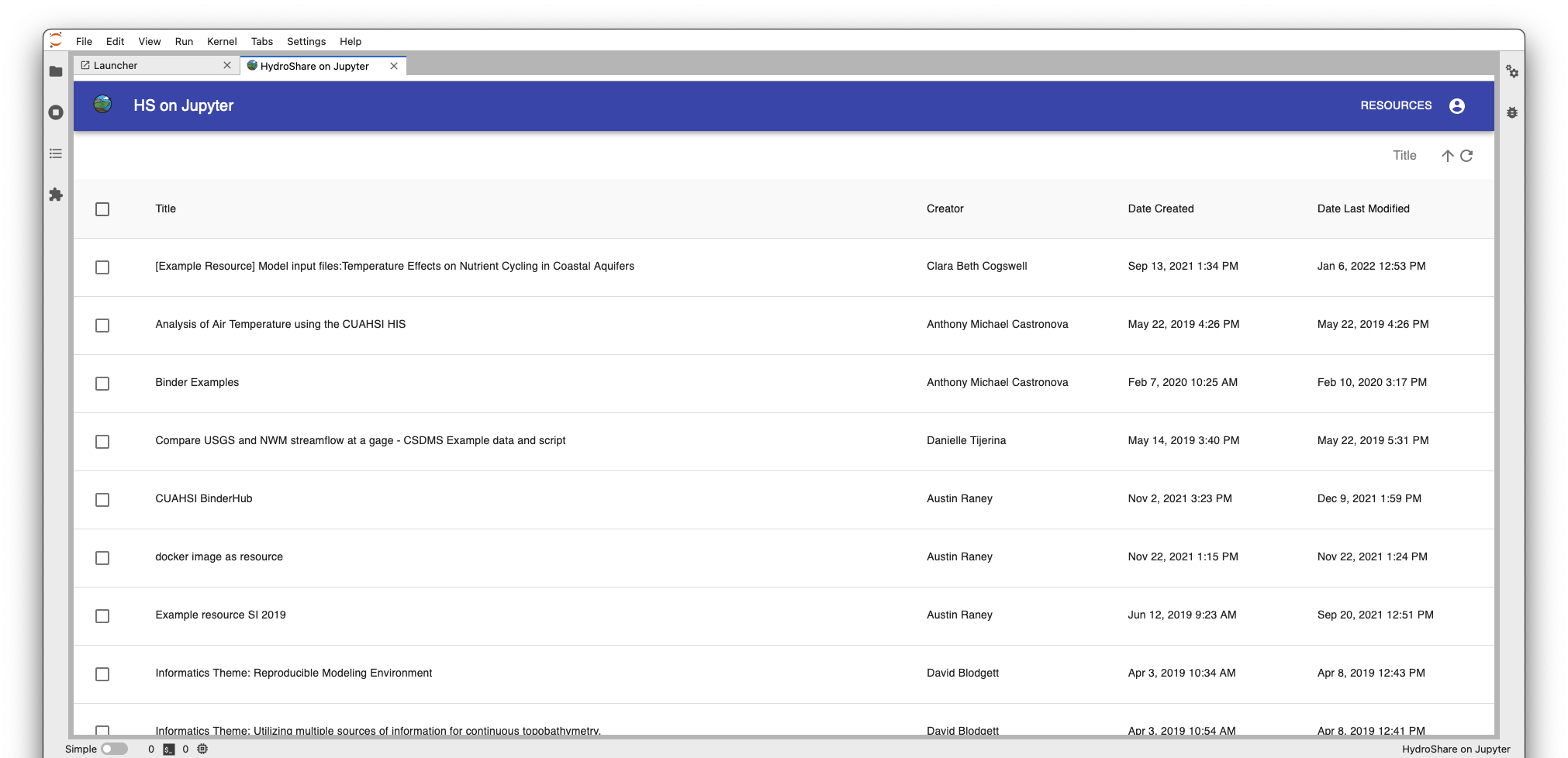Click creator Danielle Tijerina
The image size is (1568, 758).
point(966,440)
